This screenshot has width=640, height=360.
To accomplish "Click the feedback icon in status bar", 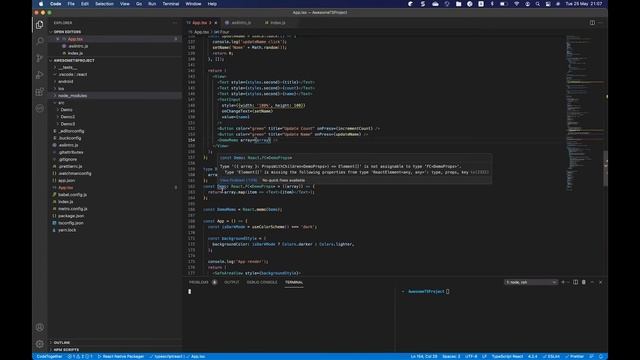I will (x=591, y=356).
